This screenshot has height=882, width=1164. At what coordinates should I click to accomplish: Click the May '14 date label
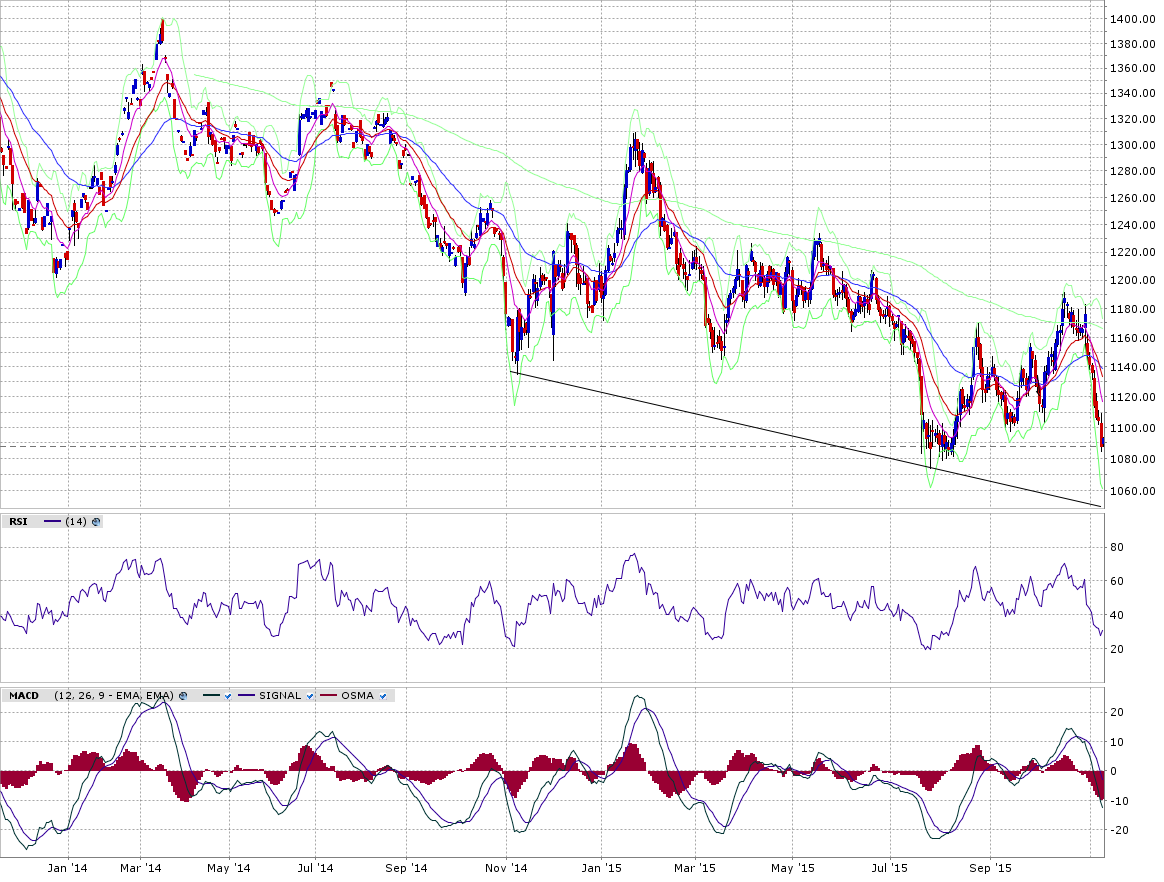(229, 868)
